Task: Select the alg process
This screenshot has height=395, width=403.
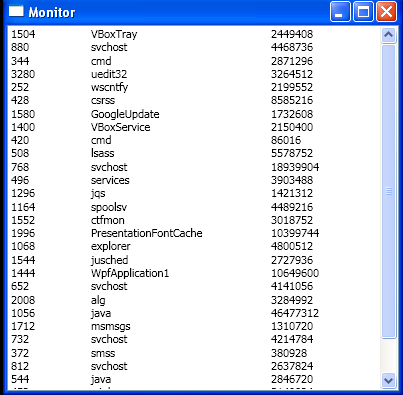Action: tap(195, 300)
